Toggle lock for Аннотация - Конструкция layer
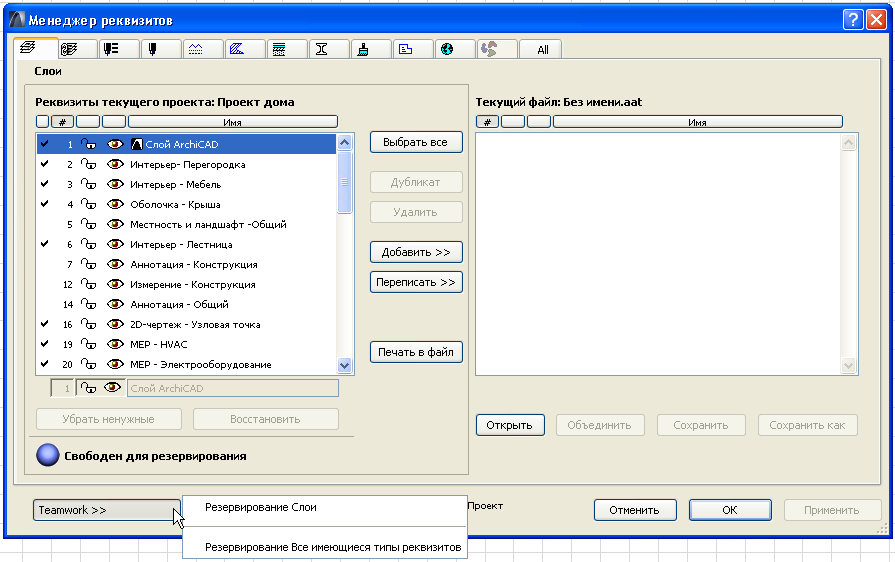Viewport: 895px width, 562px height. pos(88,264)
